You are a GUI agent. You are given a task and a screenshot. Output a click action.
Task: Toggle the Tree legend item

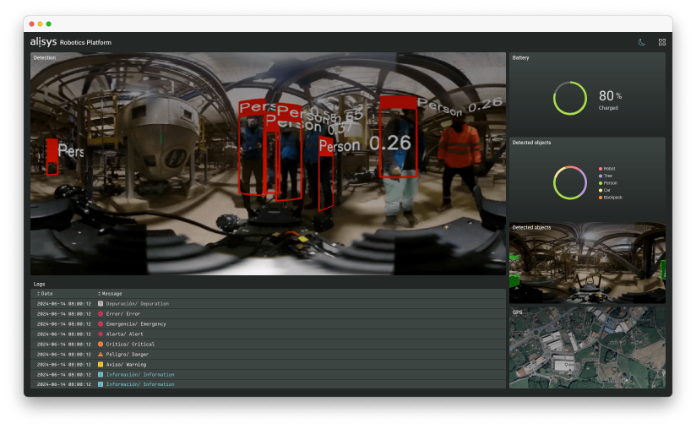coord(609,176)
